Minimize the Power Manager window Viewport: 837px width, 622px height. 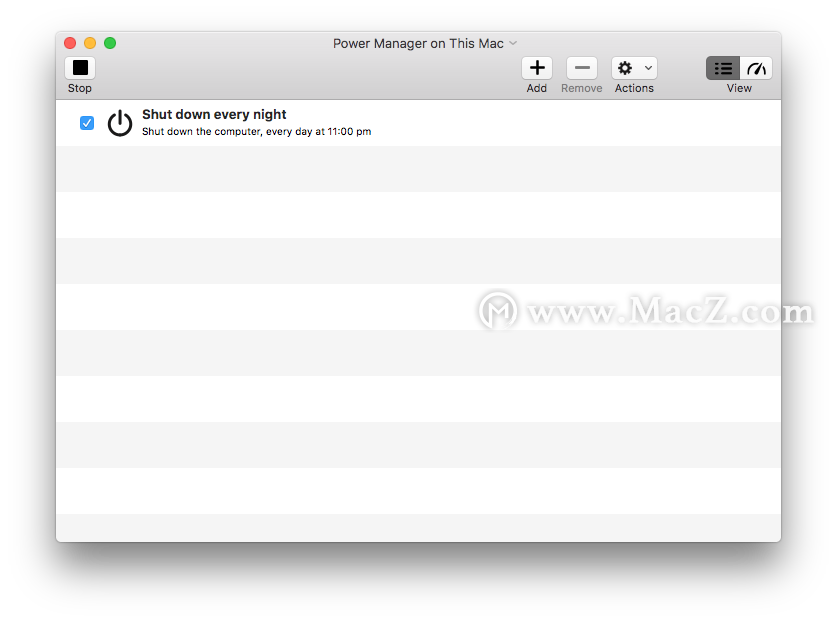coord(90,43)
